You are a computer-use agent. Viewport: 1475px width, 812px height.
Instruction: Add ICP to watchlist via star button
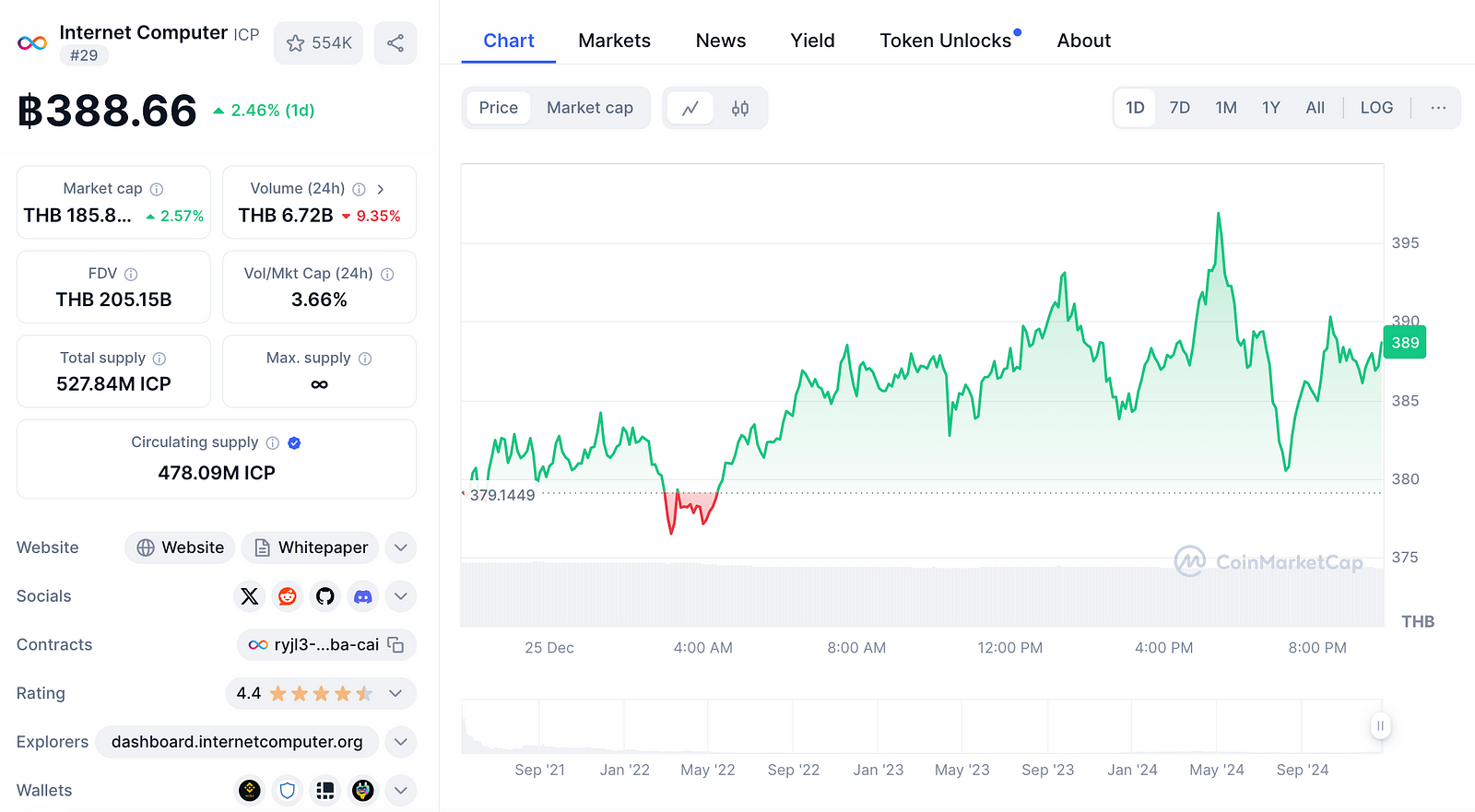click(x=319, y=43)
